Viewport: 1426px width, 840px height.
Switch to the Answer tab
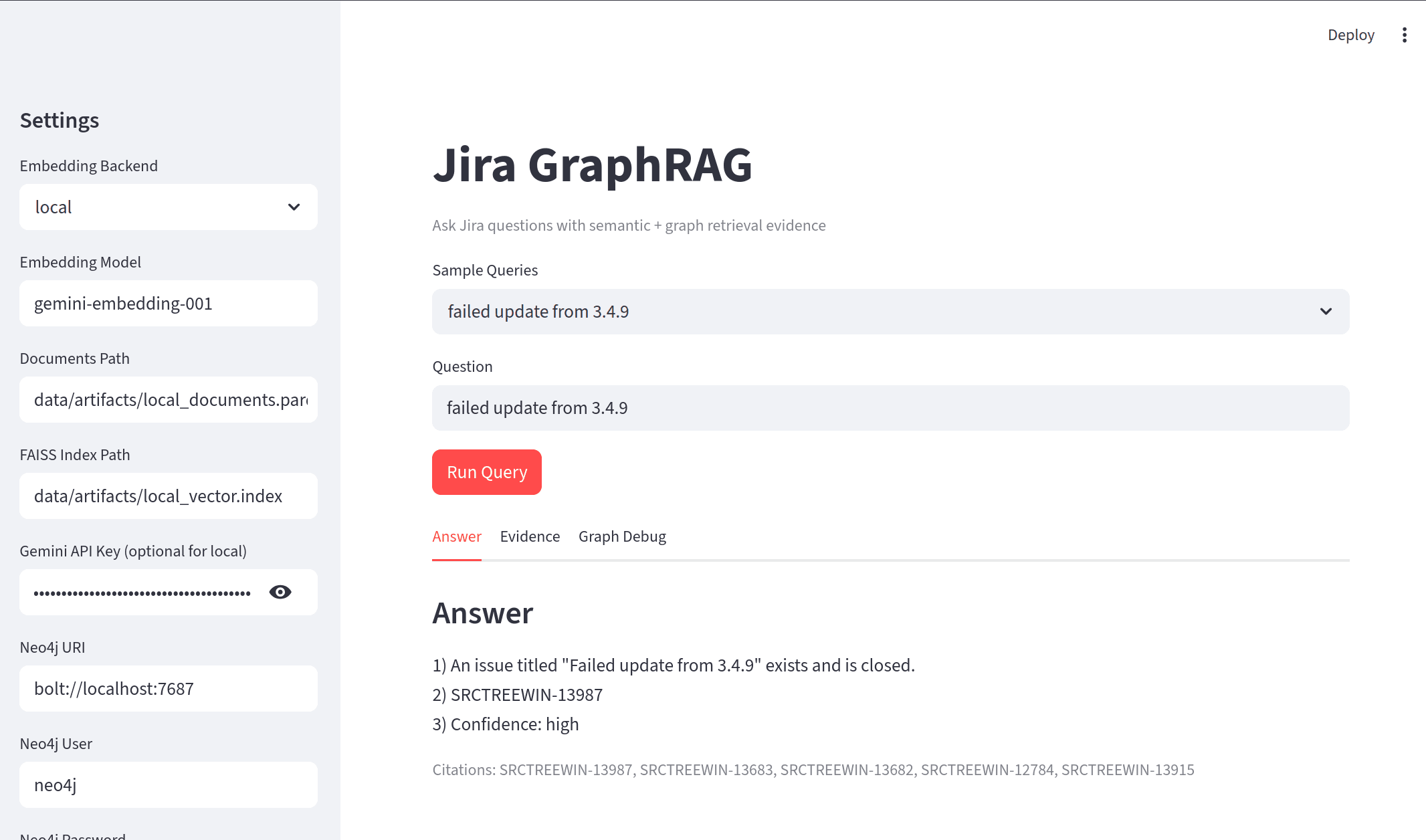pos(457,536)
